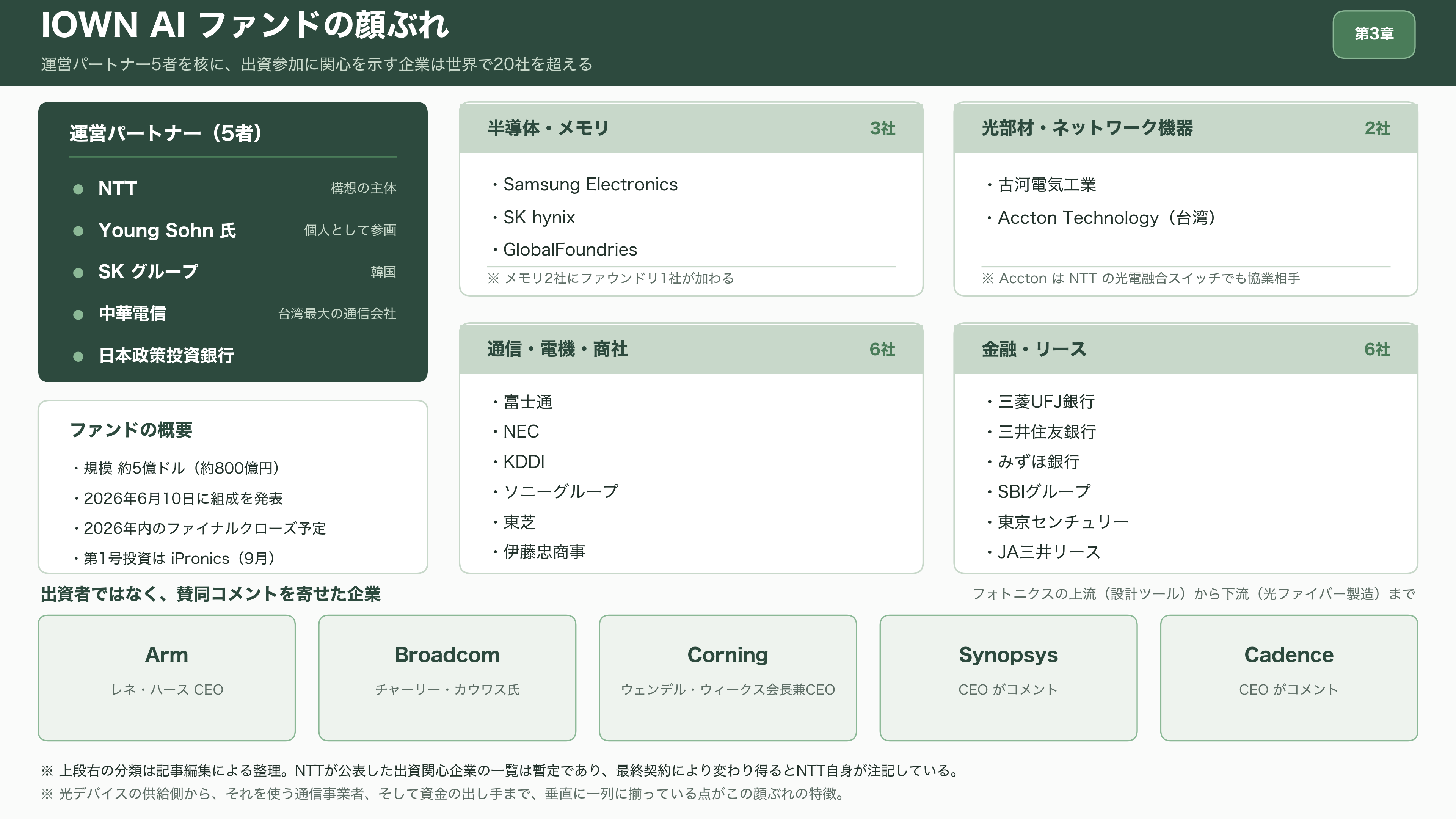Select 三井住友銀行

pos(1047,432)
